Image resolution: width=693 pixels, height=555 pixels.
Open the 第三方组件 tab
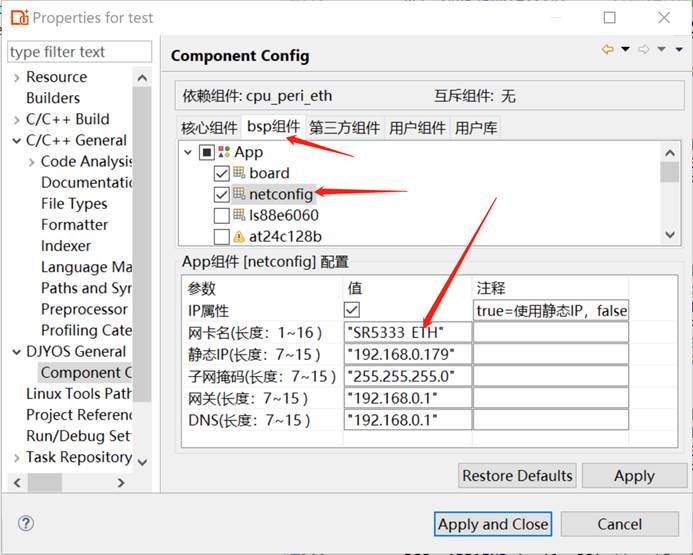click(345, 127)
